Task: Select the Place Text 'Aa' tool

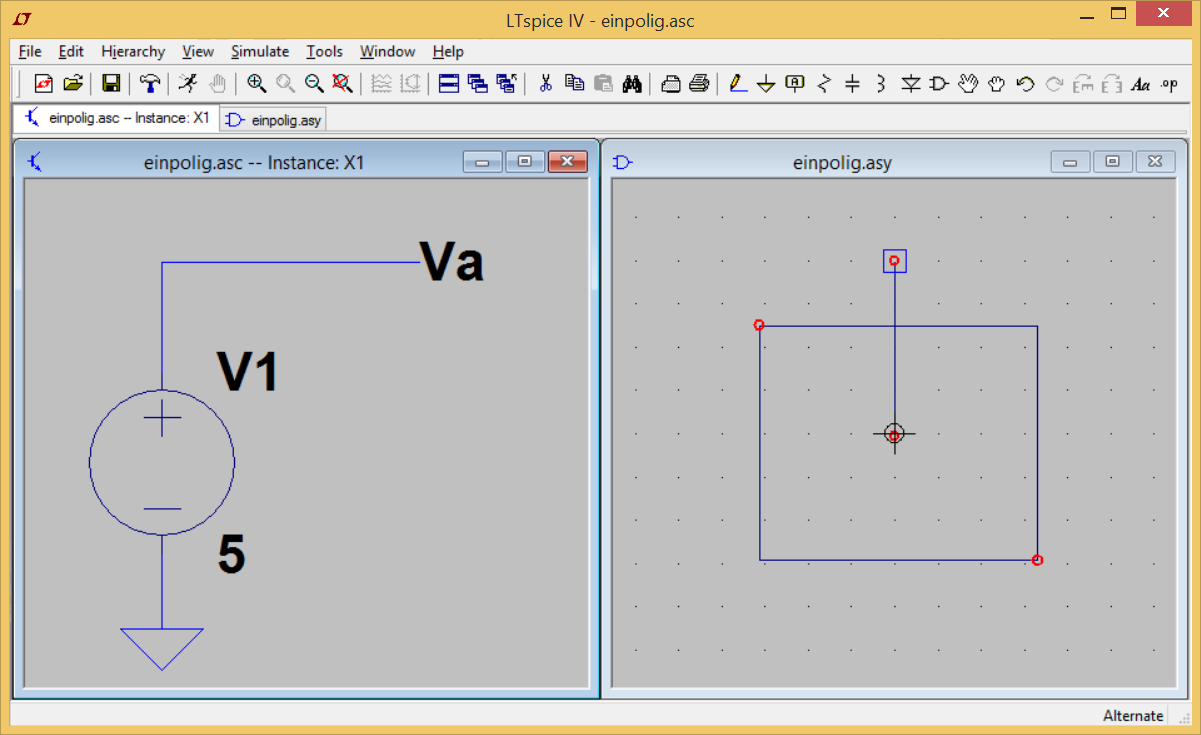Action: (1140, 84)
